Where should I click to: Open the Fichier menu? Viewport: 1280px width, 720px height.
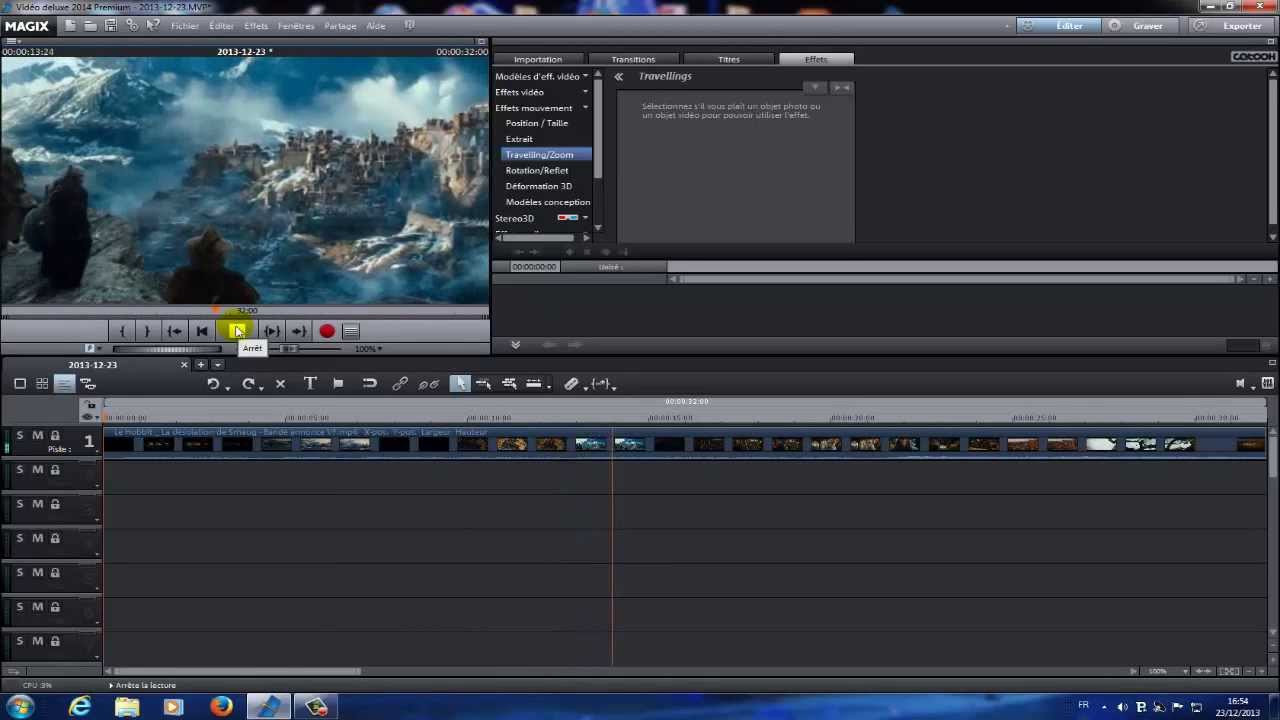click(x=185, y=26)
